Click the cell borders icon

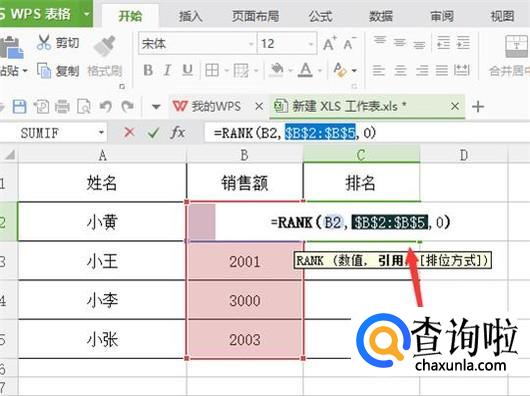coord(212,70)
